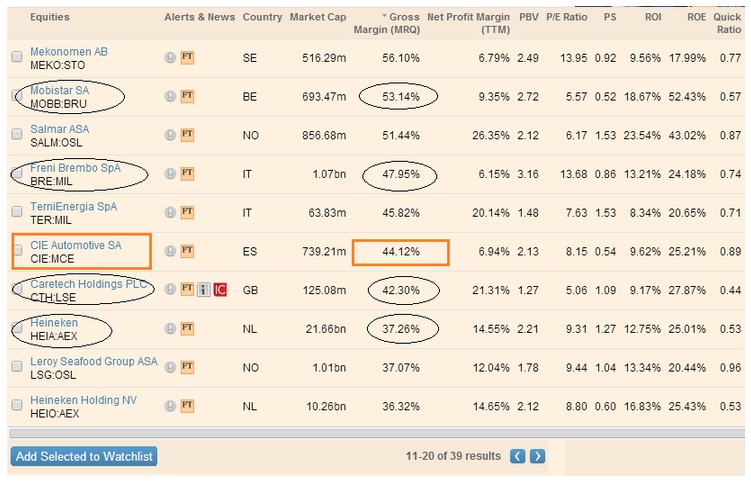Image resolution: width=751 pixels, height=483 pixels.
Task: Open CIE Automotive SA equity link
Action: coord(76,245)
